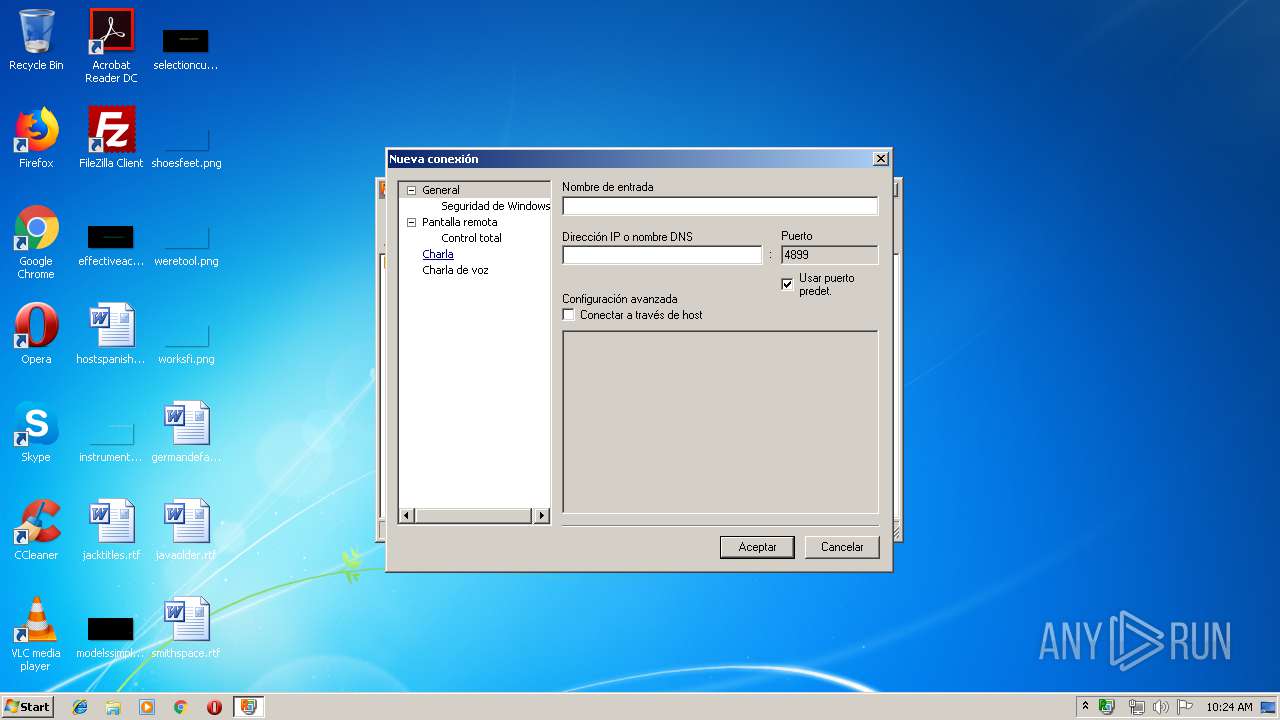Switch to the Radmin taskbar button
The image size is (1280, 720).
pyautogui.click(x=248, y=707)
